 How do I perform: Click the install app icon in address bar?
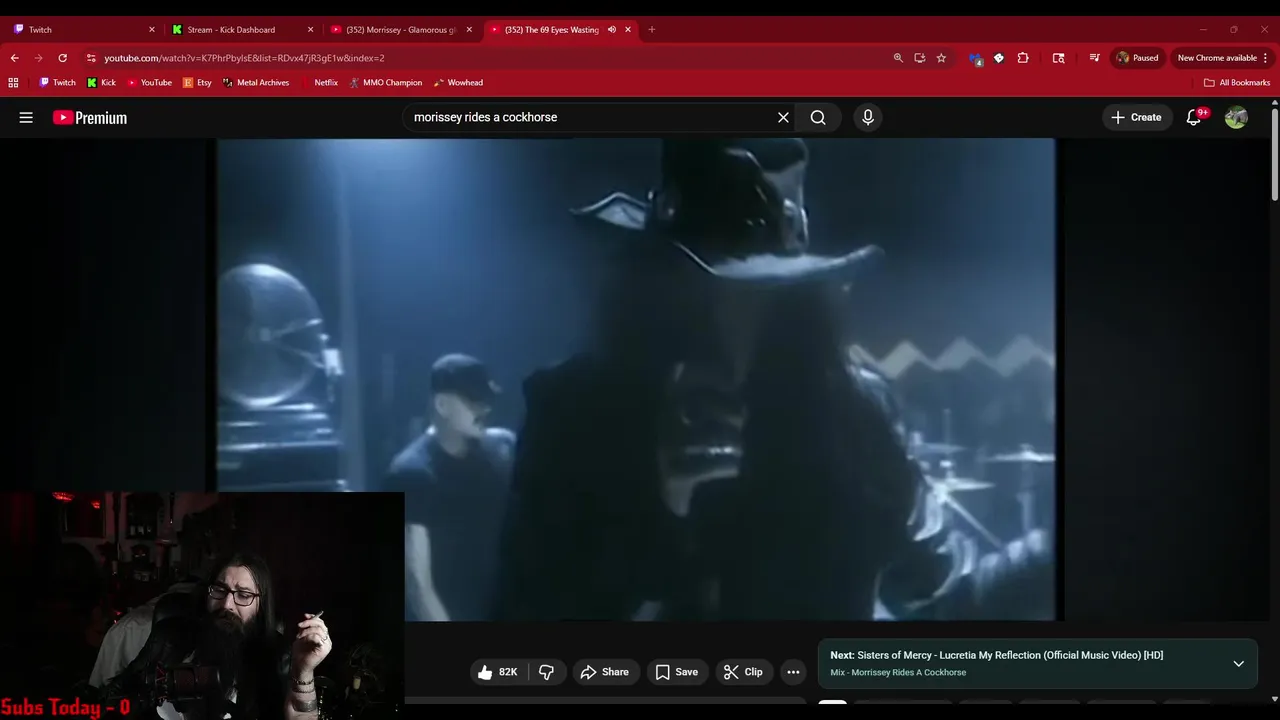point(919,58)
